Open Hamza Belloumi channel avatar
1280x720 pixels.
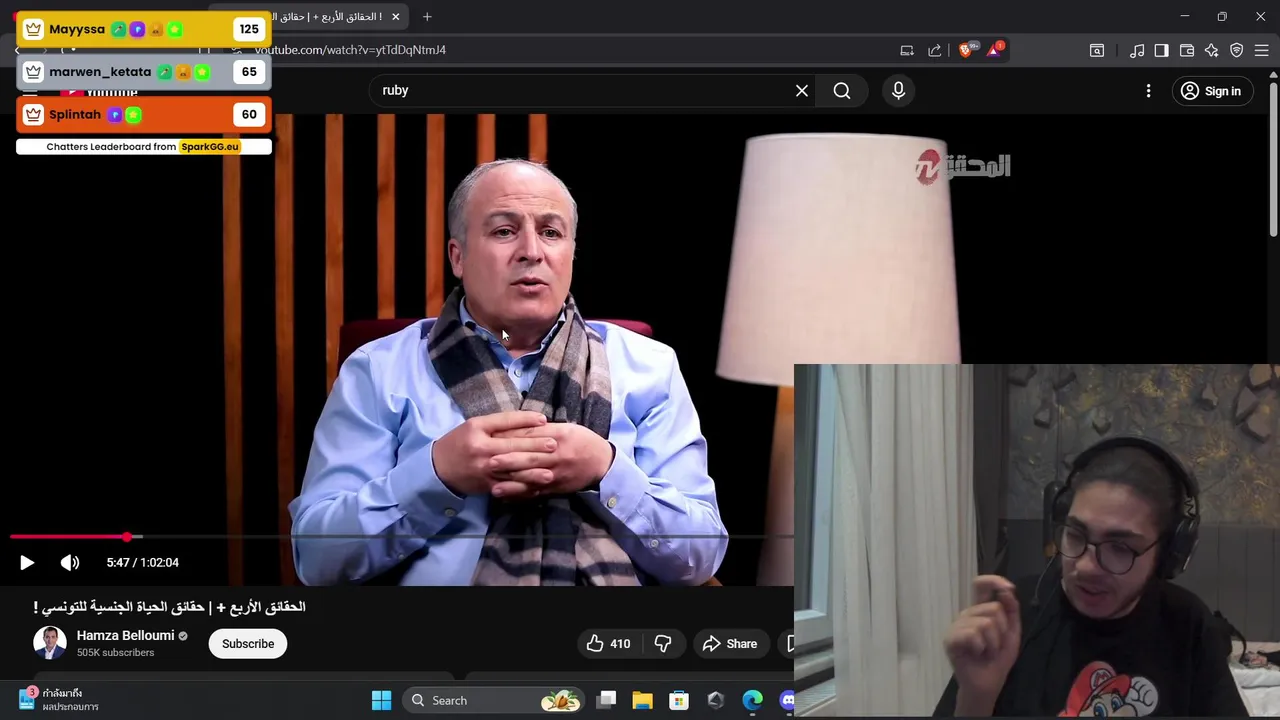(50, 643)
